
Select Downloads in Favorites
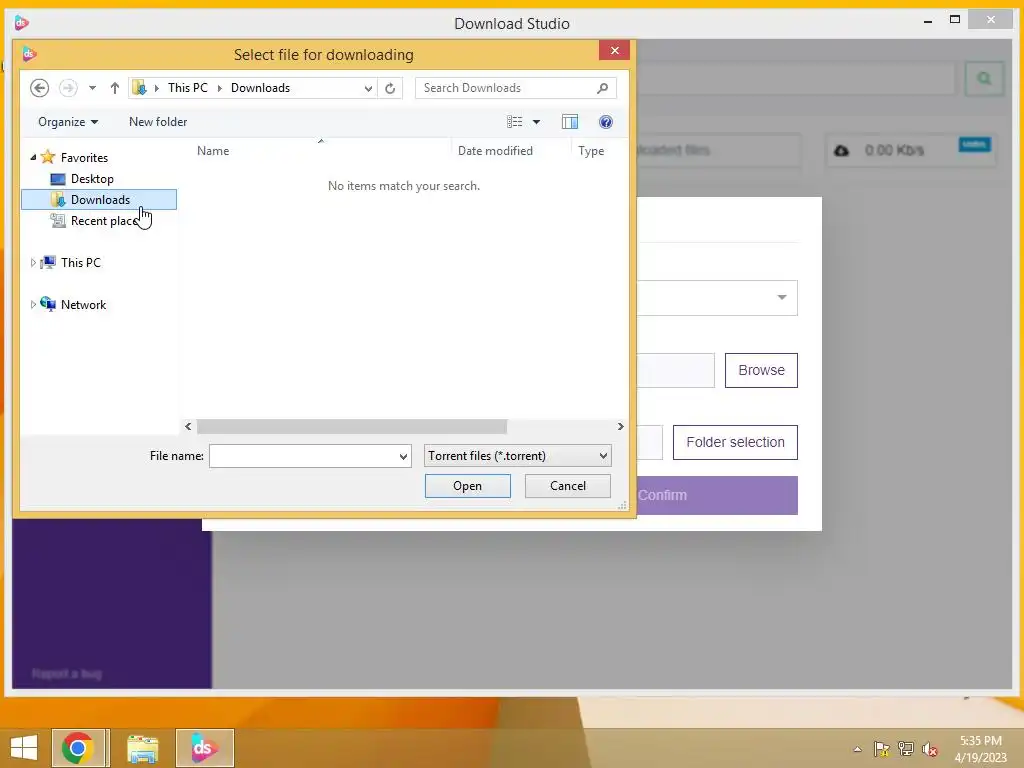[x=99, y=200]
